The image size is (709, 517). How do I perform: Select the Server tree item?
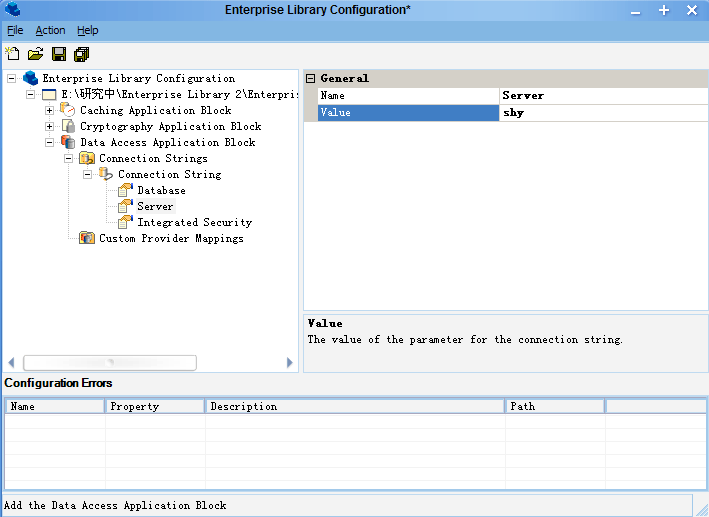tap(155, 206)
